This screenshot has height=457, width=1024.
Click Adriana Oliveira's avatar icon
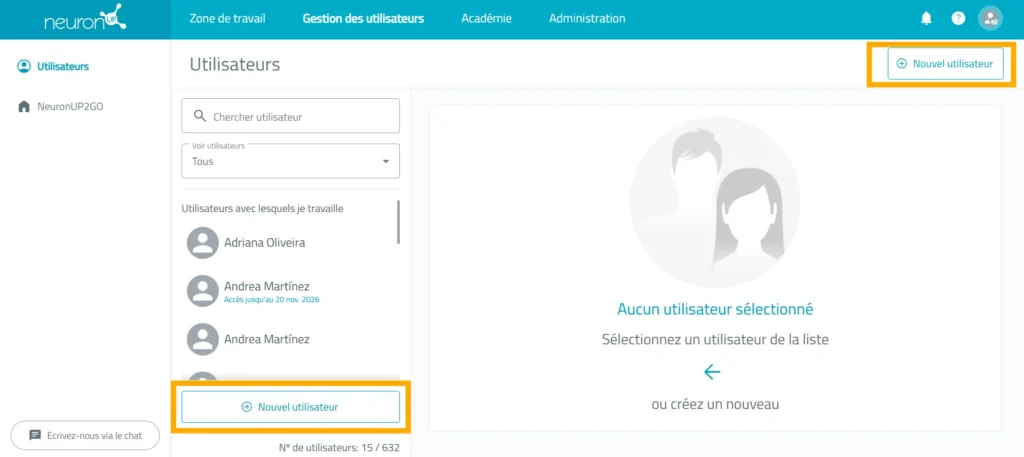(202, 243)
